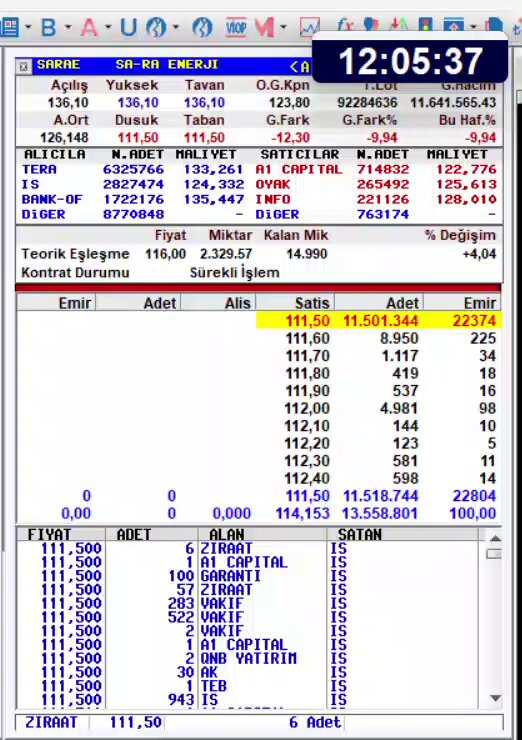Click the red and green arrows toolbar icon
This screenshot has width=522, height=740.
(x=399, y=24)
